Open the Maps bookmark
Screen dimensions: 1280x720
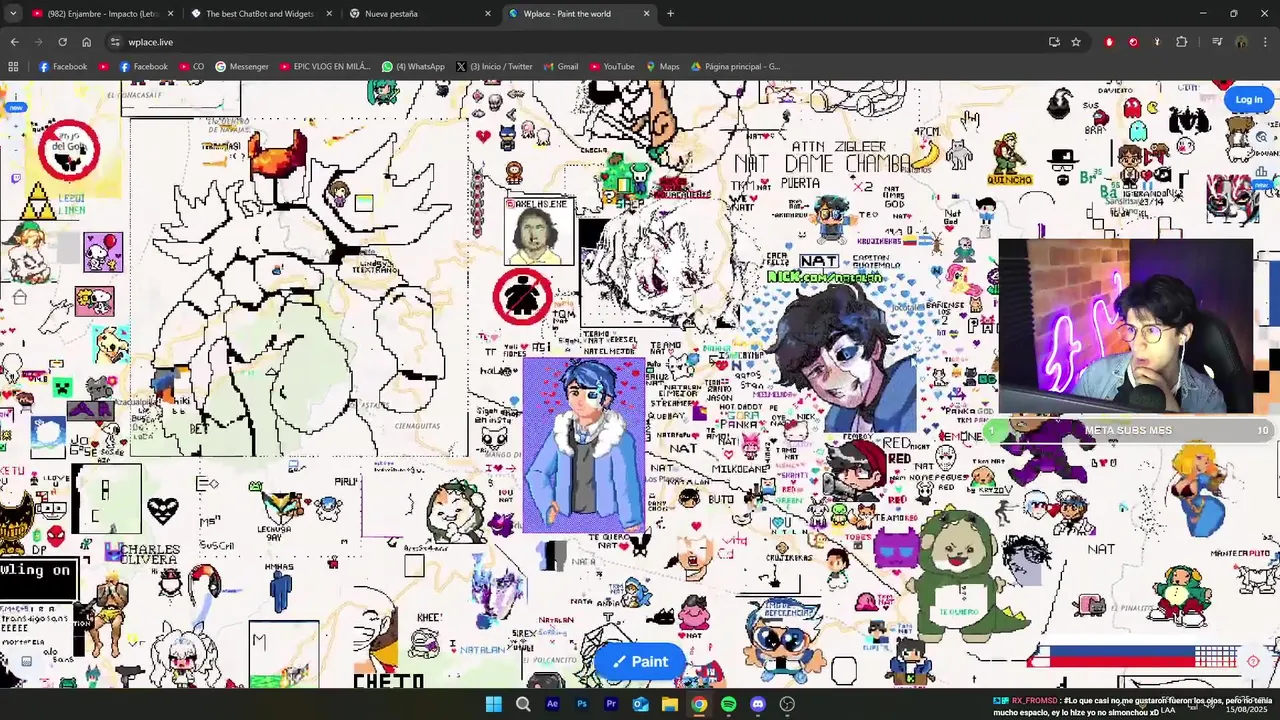pyautogui.click(x=662, y=67)
